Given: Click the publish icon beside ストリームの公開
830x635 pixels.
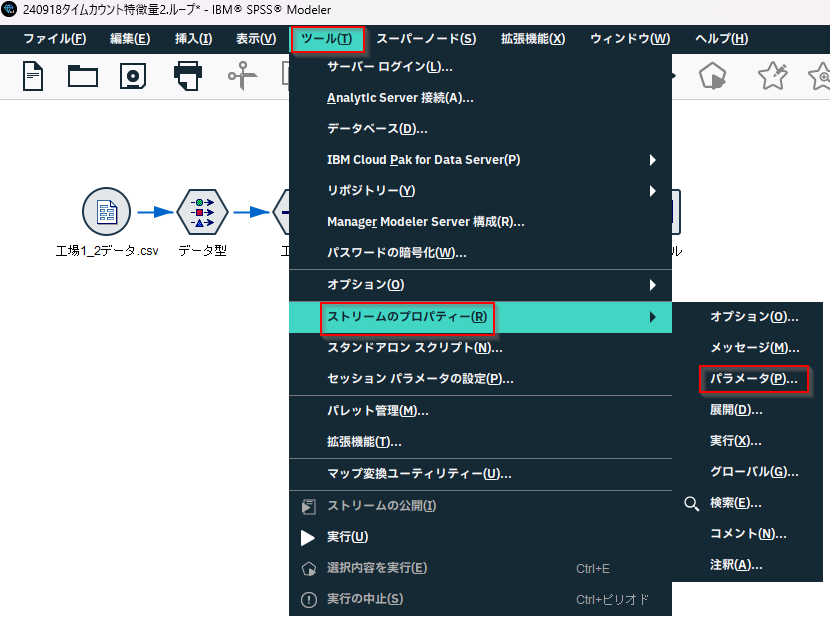Looking at the screenshot, I should (x=309, y=506).
